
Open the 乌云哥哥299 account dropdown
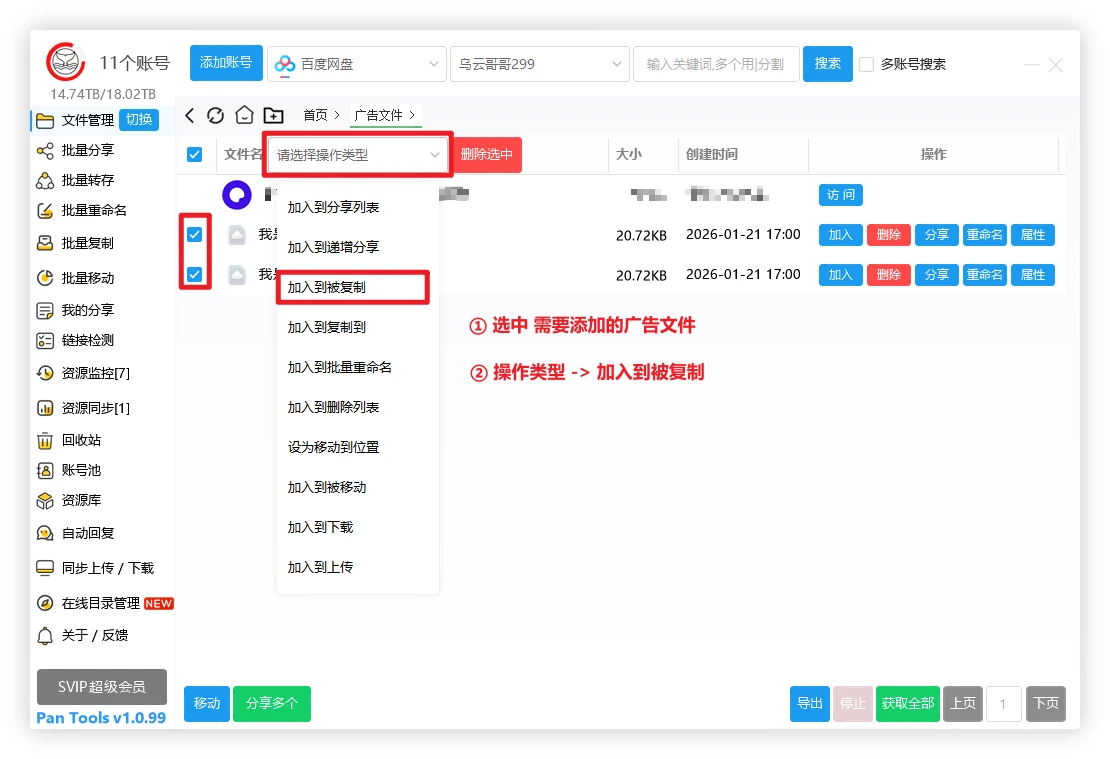(539, 64)
